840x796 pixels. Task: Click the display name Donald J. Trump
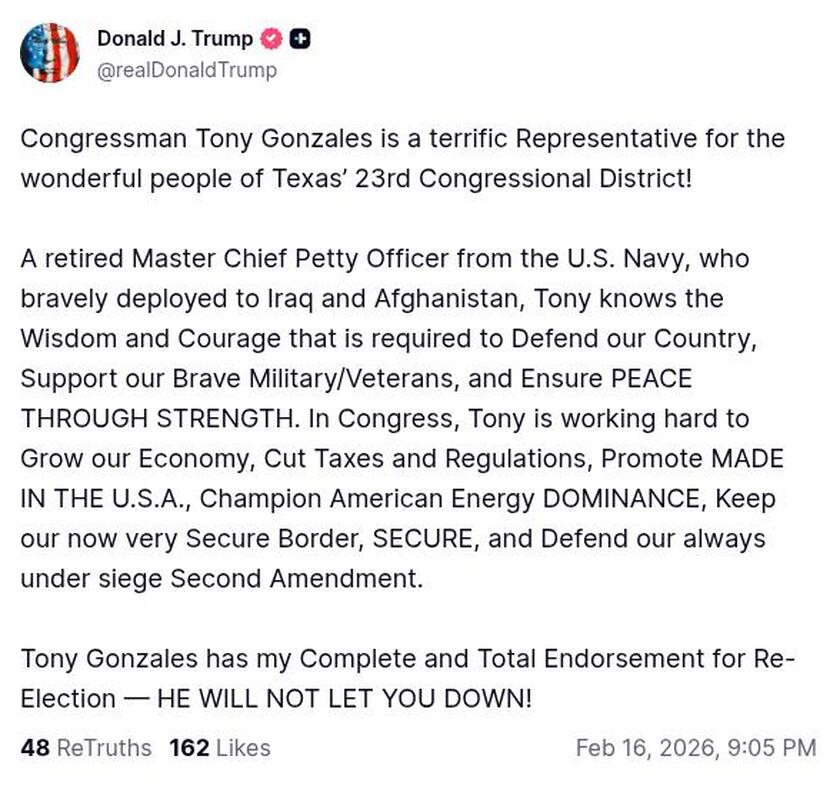[174, 39]
